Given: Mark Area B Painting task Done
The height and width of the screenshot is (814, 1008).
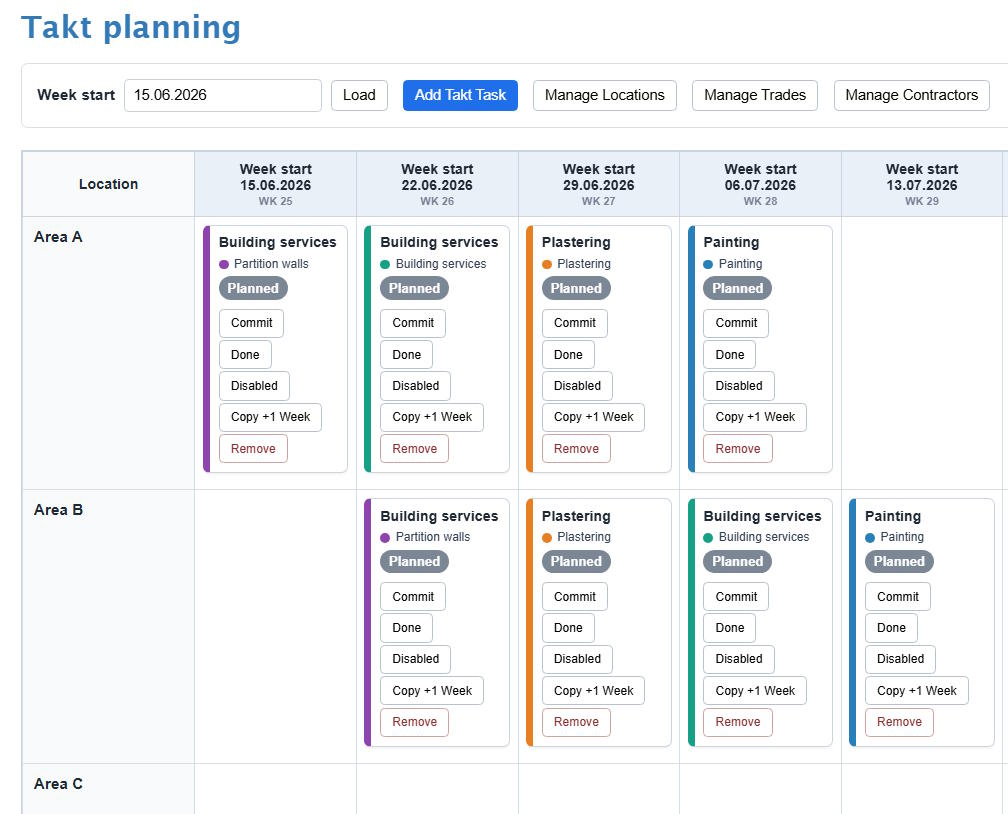Looking at the screenshot, I should pos(891,628).
